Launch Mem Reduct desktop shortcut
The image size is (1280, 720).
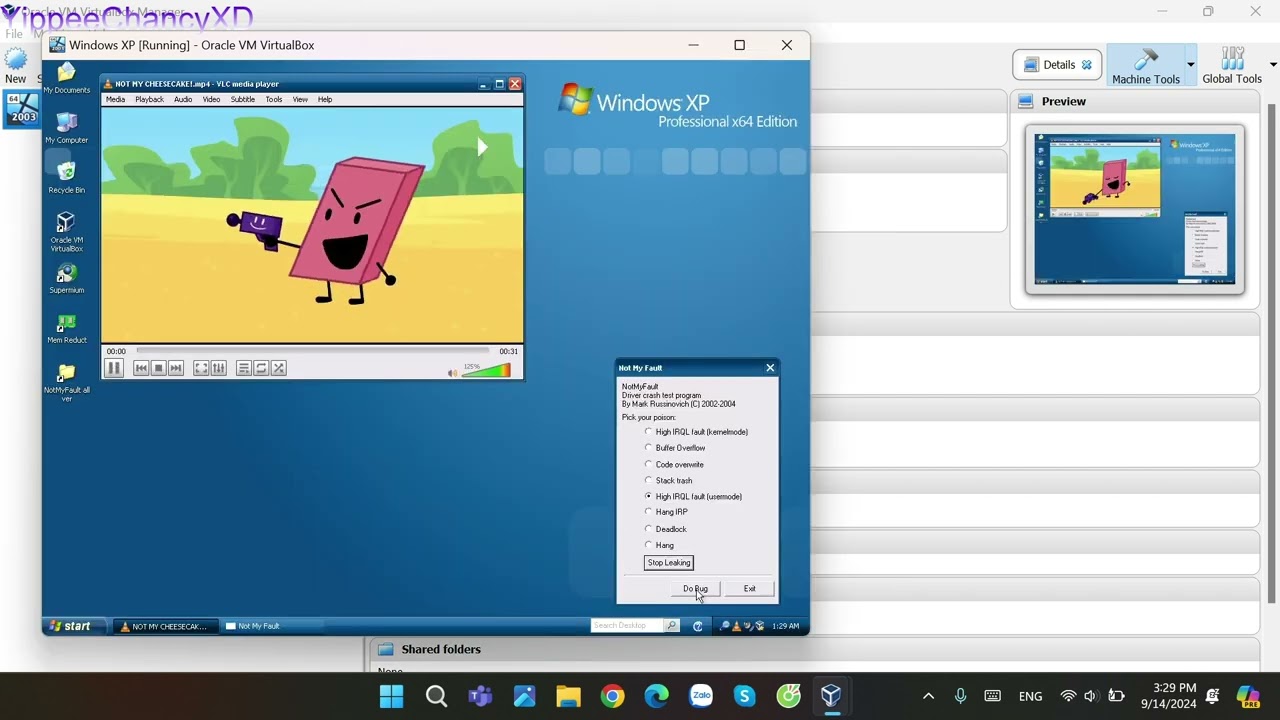(x=67, y=328)
